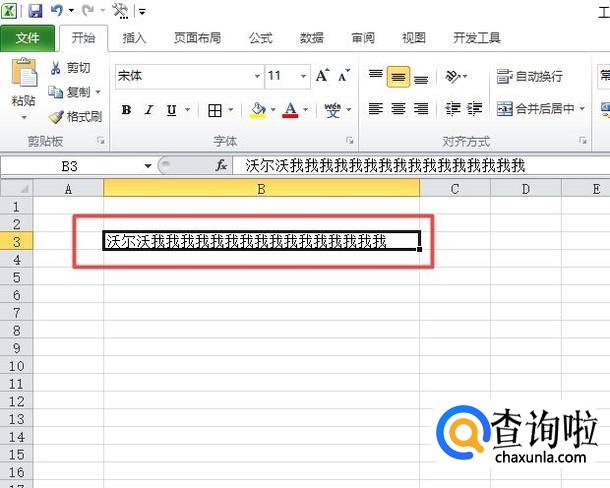Click the Save icon in quick access toolbar
Image resolution: width=610 pixels, height=488 pixels.
point(35,11)
